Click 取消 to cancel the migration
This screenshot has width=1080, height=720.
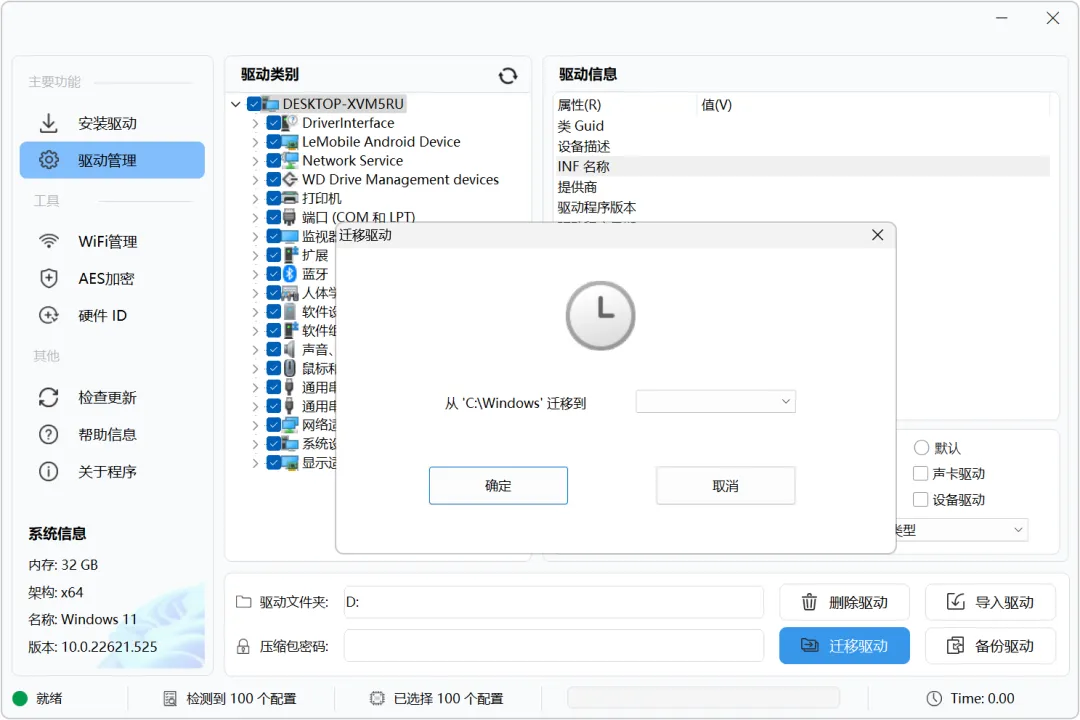(725, 486)
